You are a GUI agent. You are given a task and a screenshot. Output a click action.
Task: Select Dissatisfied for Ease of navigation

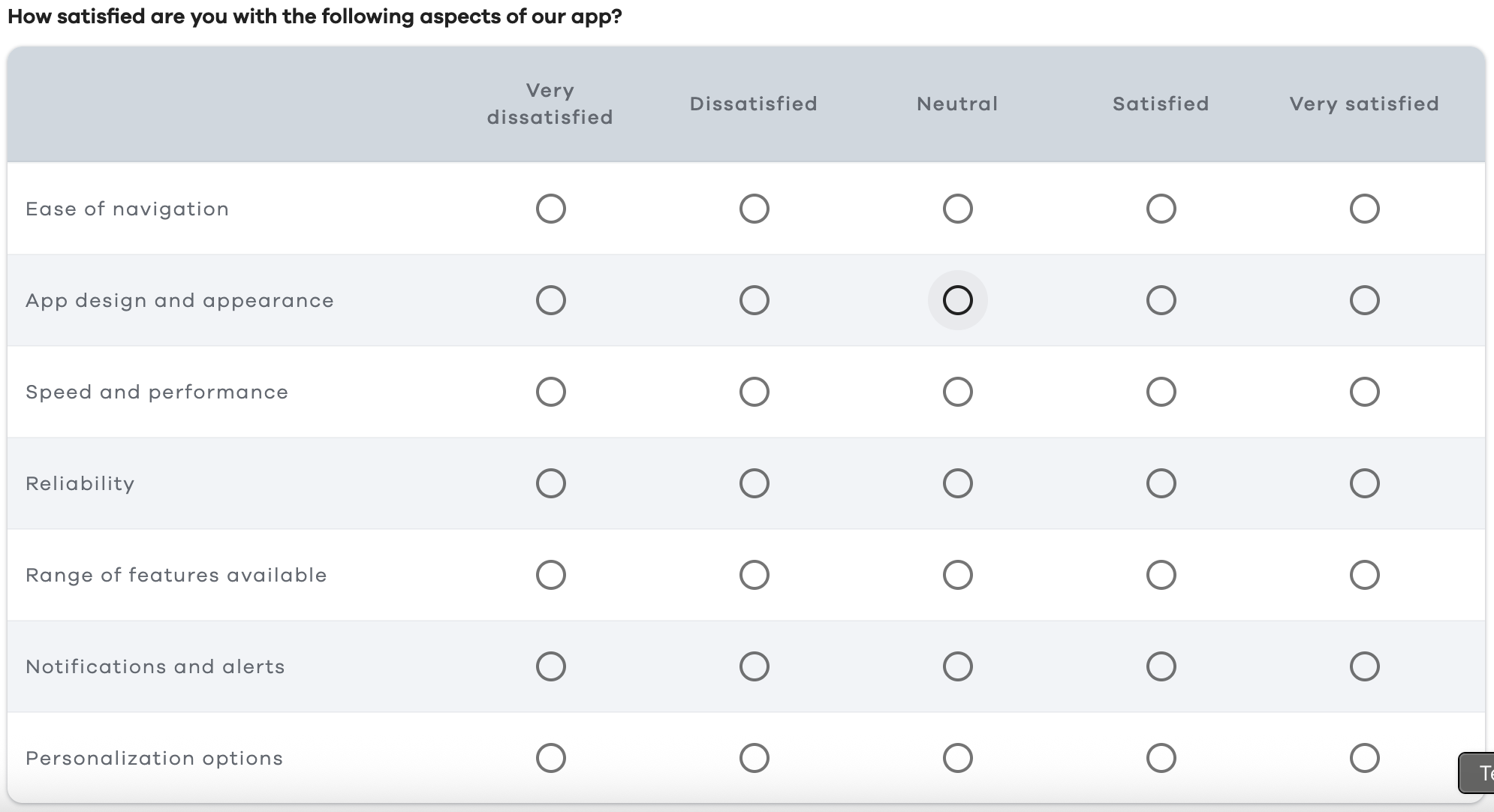[x=754, y=209]
